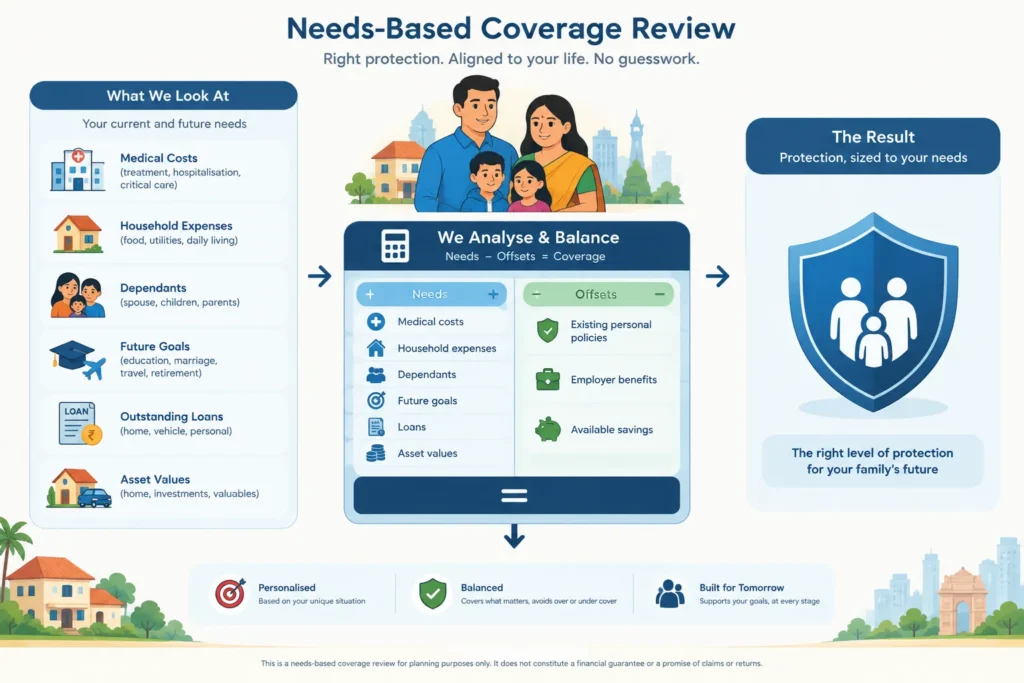The image size is (1024, 683).
Task: Select the We Analyse & Balance header
Action: tap(517, 246)
